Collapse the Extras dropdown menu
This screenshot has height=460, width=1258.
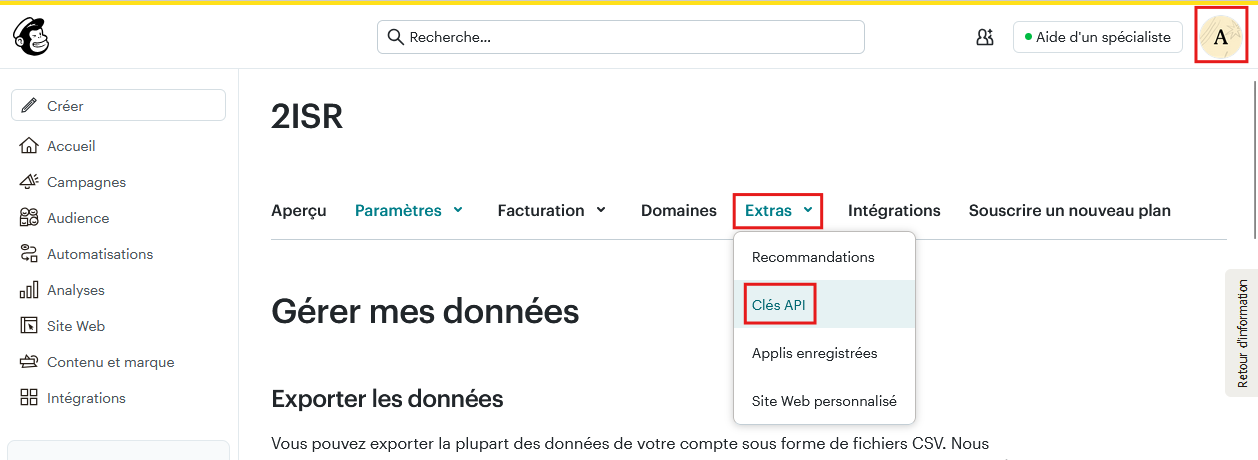point(778,210)
